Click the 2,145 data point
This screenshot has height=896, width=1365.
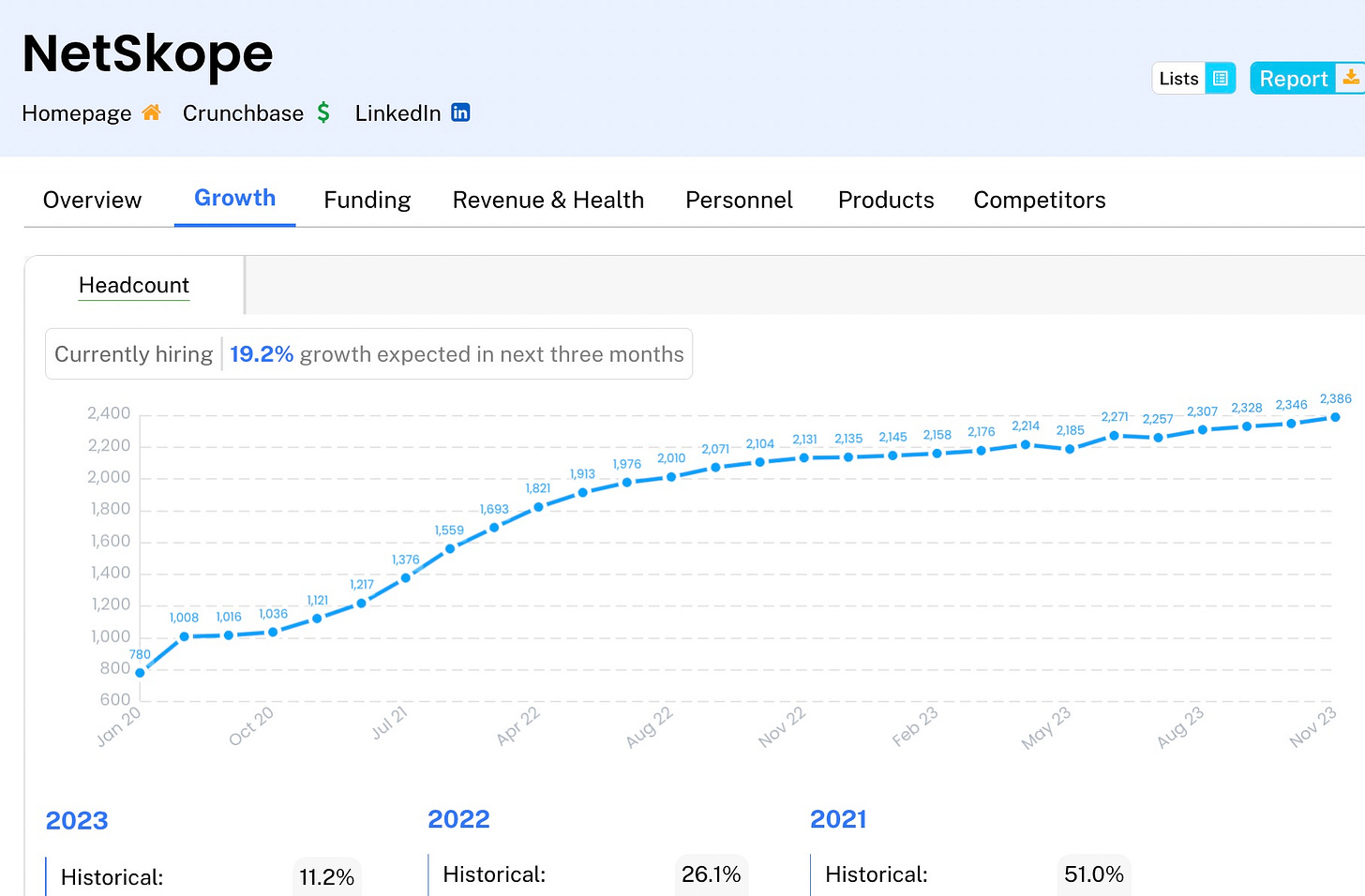[892, 455]
